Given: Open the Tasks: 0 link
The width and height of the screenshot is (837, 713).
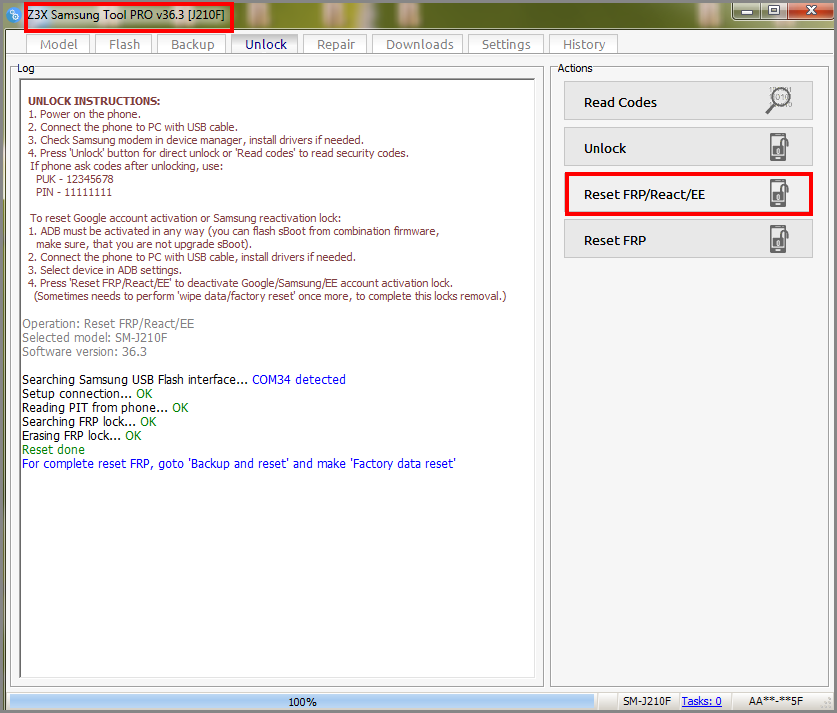Looking at the screenshot, I should 701,701.
